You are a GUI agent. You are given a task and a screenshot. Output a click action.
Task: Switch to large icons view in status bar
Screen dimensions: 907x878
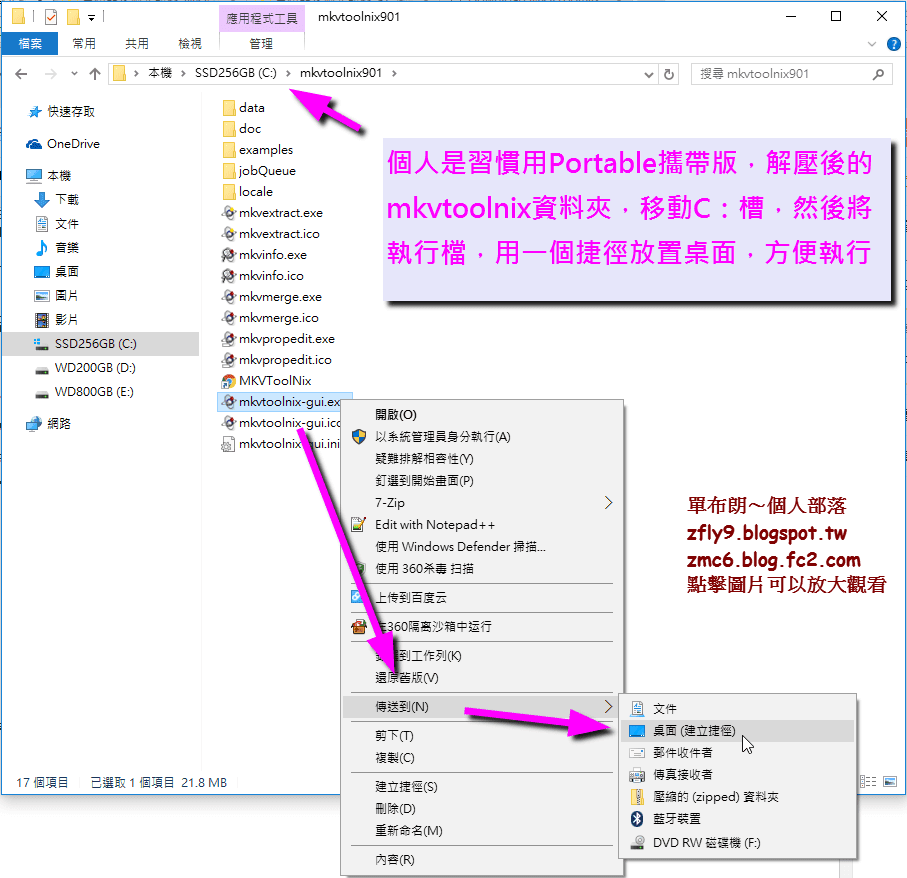[x=890, y=782]
